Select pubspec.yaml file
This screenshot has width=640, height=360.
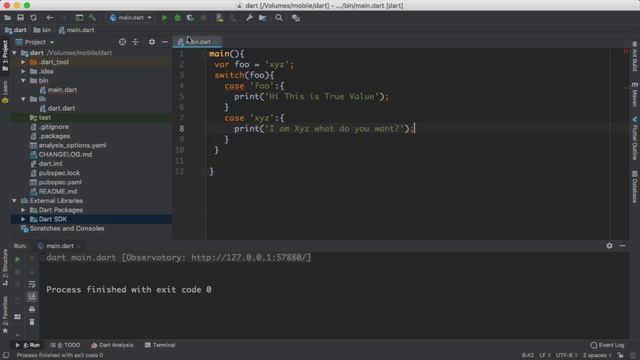coord(56,182)
